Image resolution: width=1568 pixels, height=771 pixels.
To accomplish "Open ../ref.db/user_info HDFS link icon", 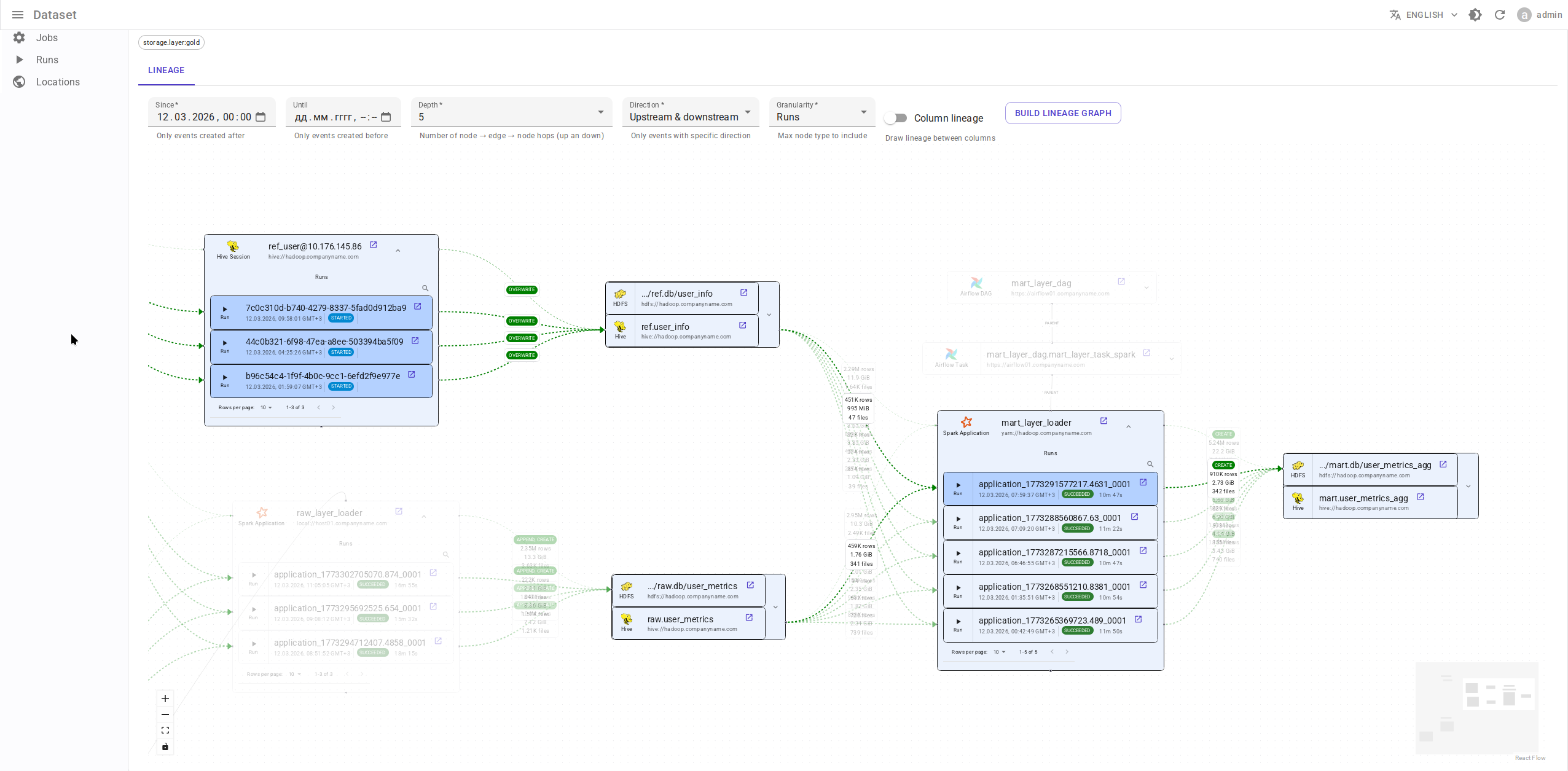I will 744,293.
